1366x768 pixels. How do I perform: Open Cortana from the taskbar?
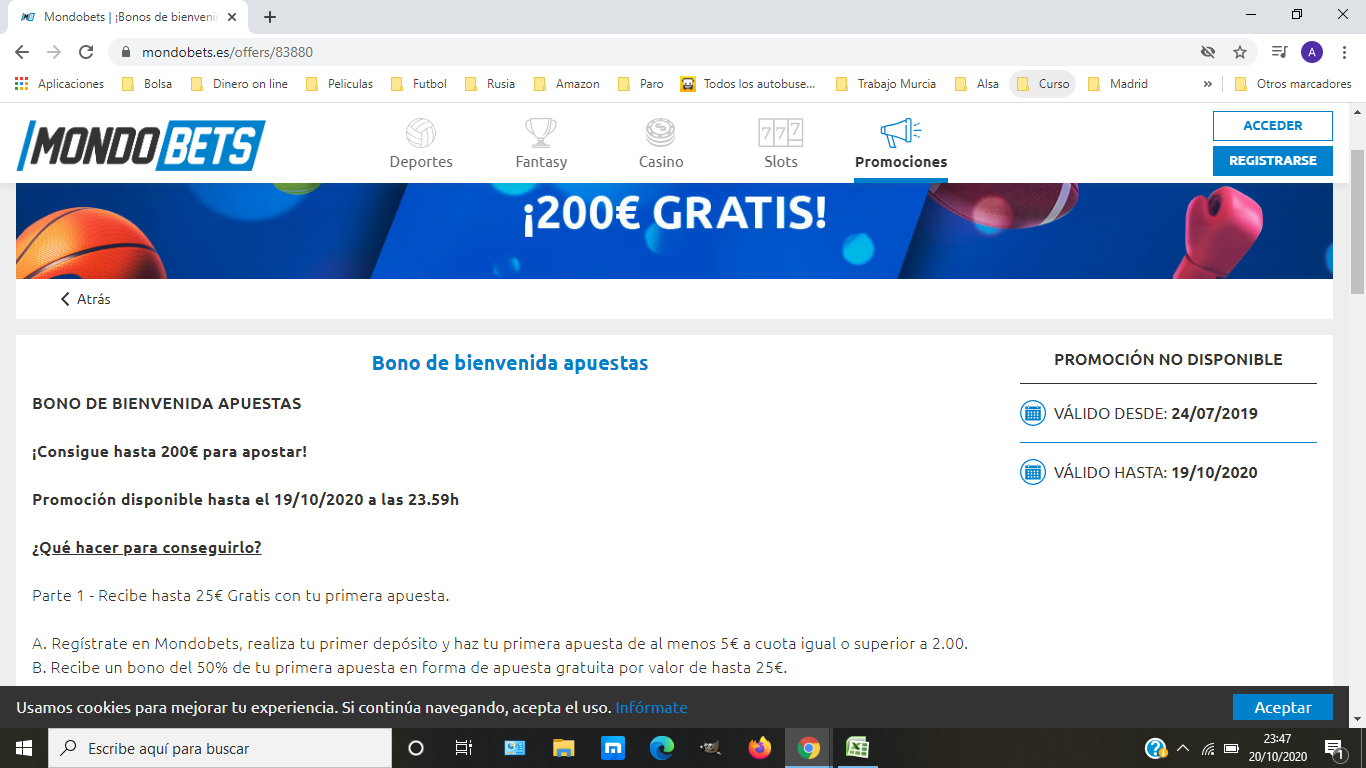pyautogui.click(x=416, y=748)
